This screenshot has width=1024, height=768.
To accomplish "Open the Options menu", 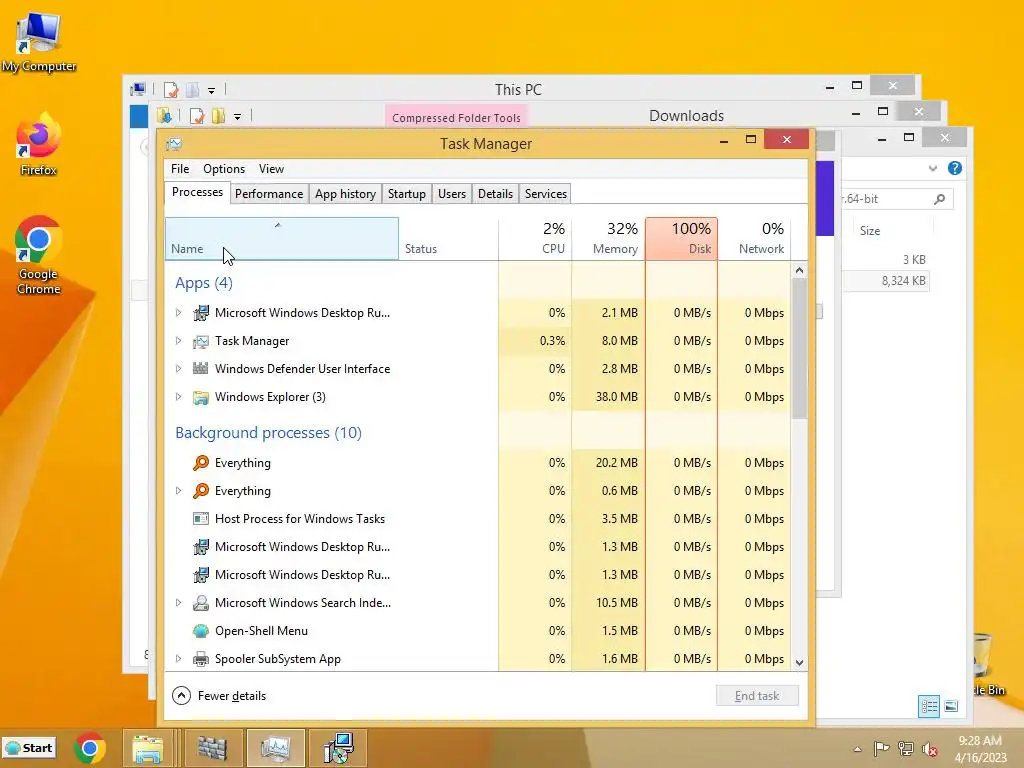I will 224,169.
